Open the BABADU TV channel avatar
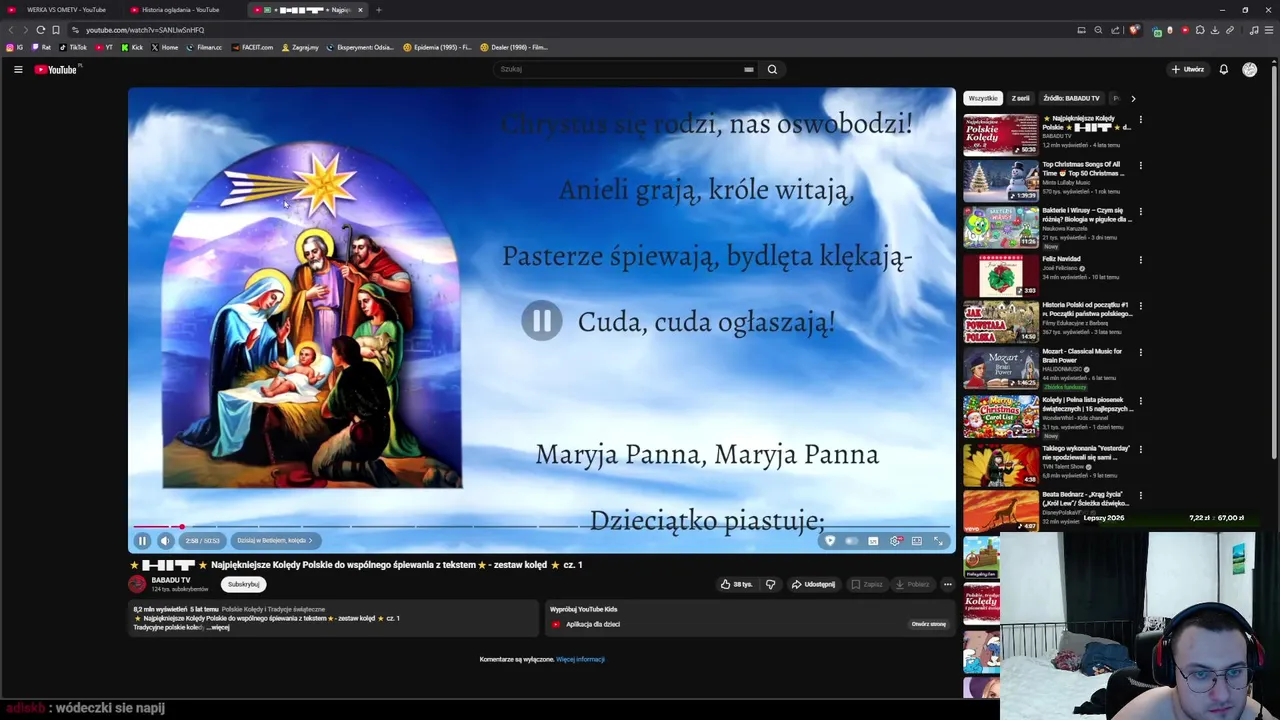Screen dimensions: 1280x720 tap(138, 584)
